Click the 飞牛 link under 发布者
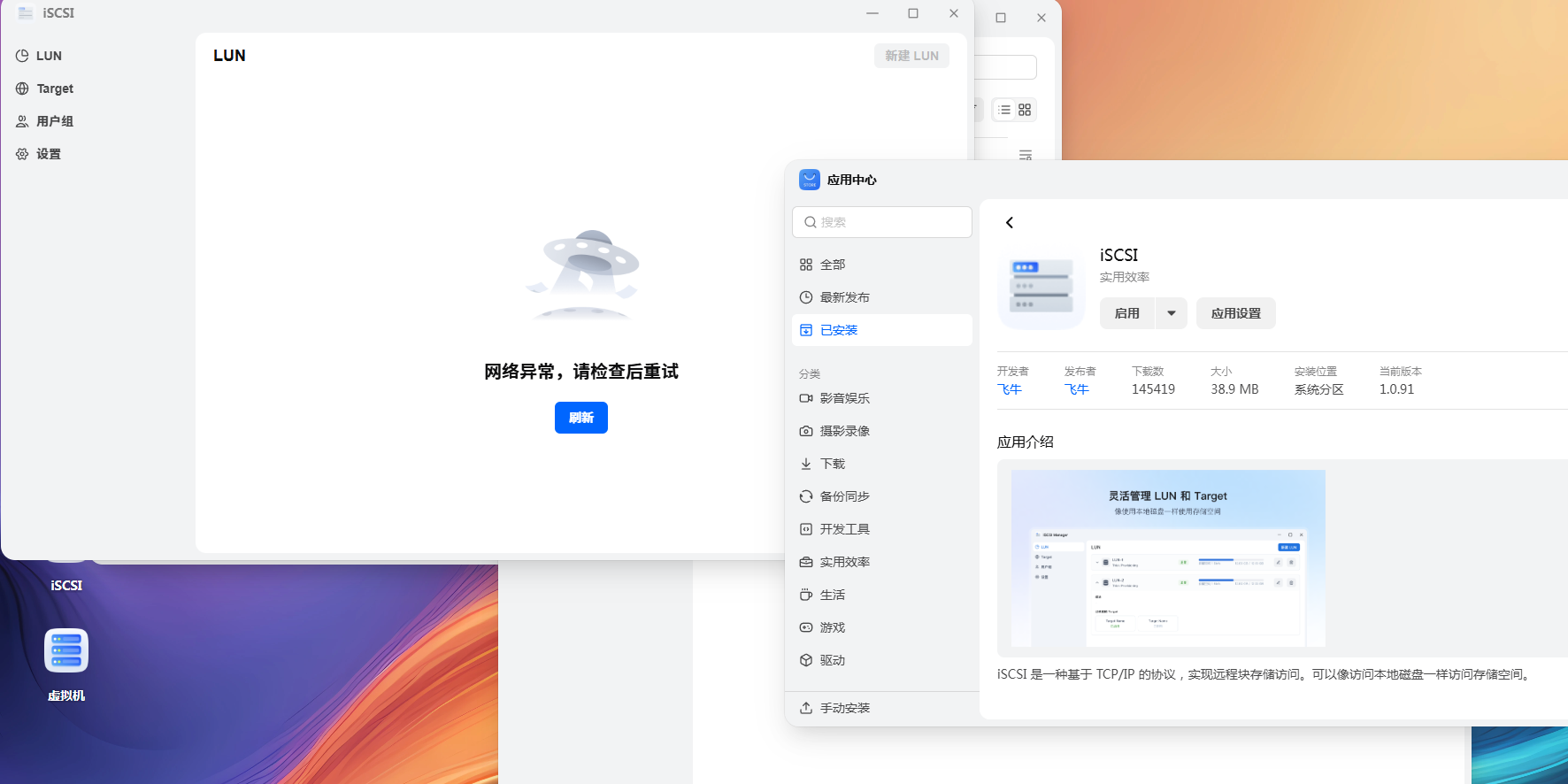This screenshot has height=784, width=1568. coord(1077,389)
